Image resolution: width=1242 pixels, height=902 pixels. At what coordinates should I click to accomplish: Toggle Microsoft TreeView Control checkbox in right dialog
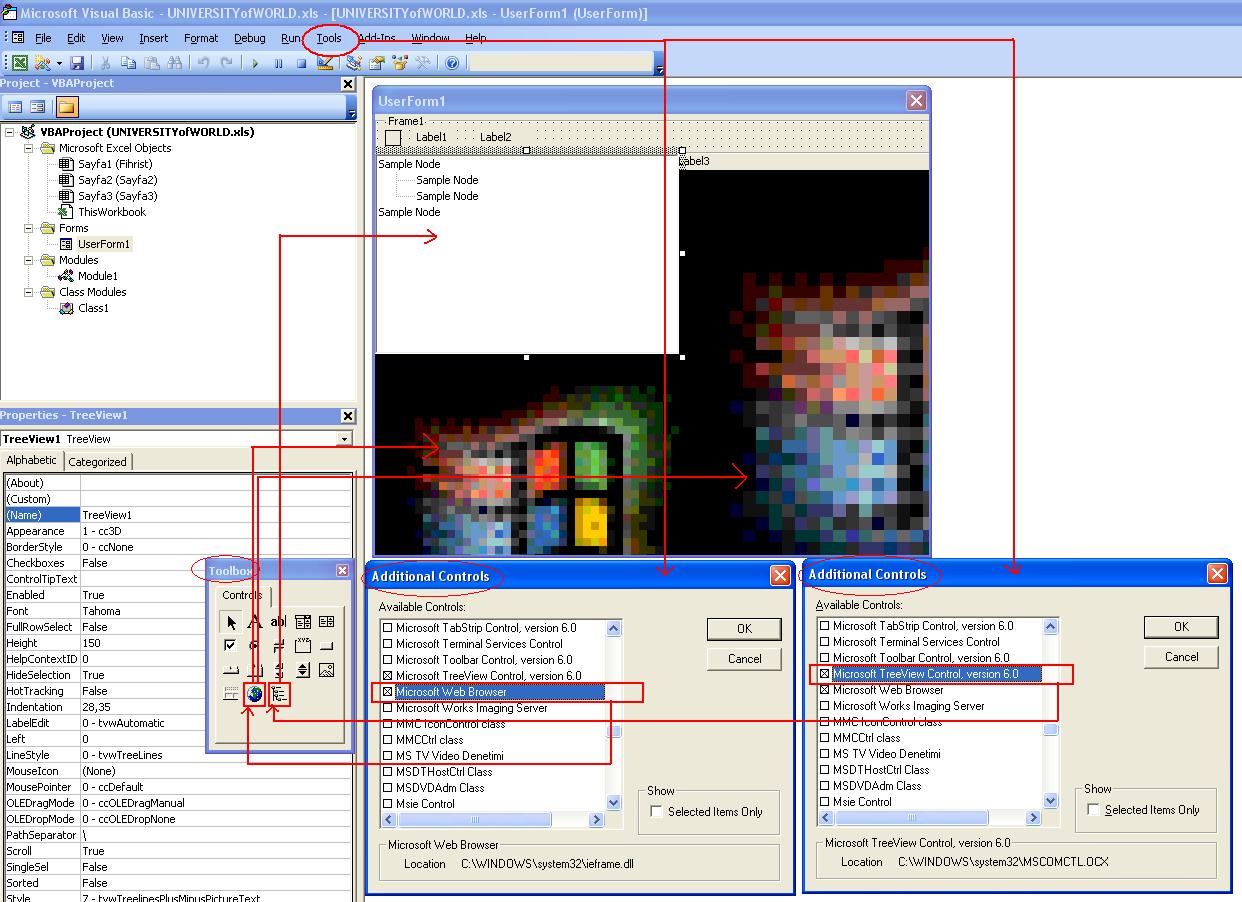point(825,674)
